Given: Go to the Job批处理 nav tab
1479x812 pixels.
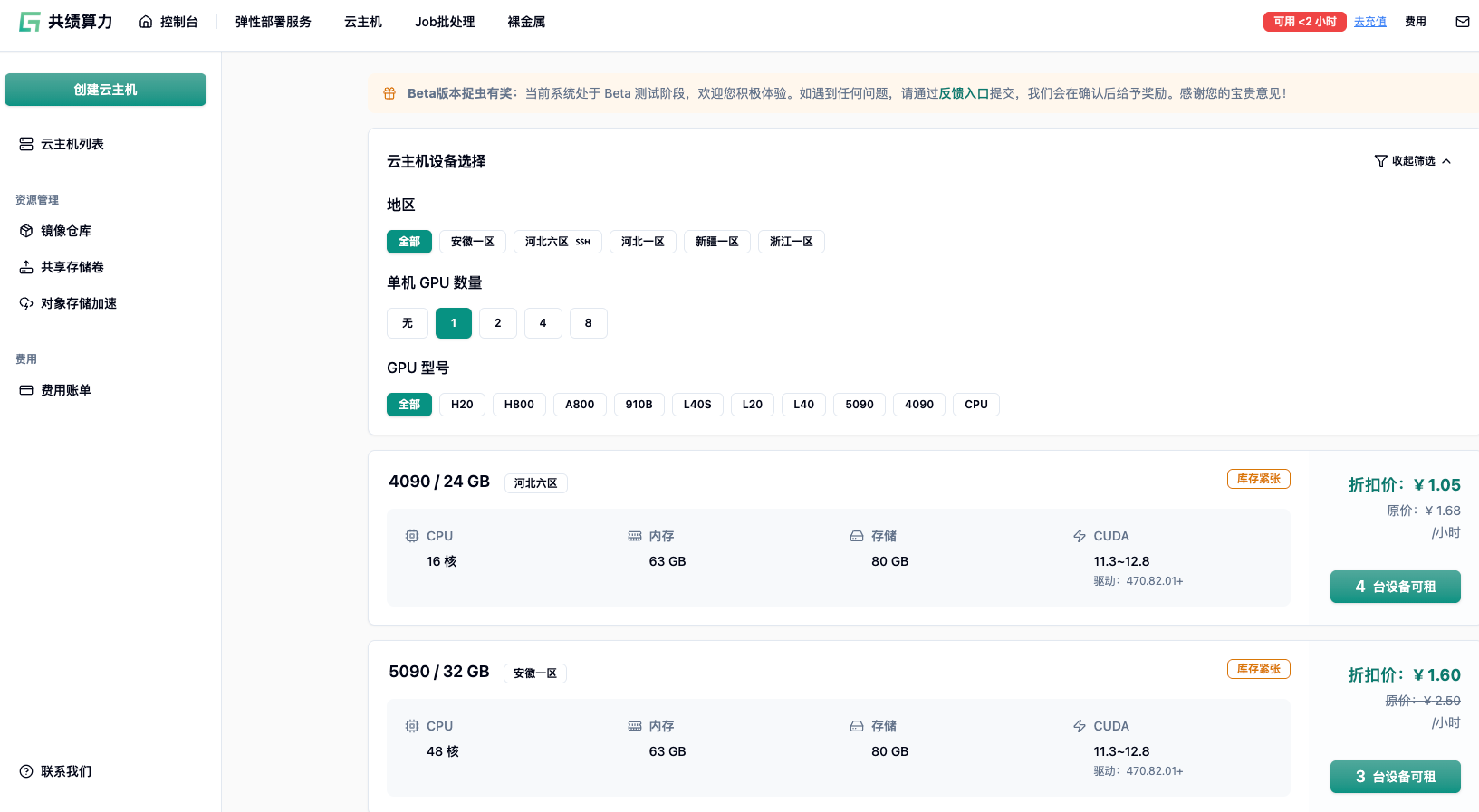Looking at the screenshot, I should [x=444, y=22].
